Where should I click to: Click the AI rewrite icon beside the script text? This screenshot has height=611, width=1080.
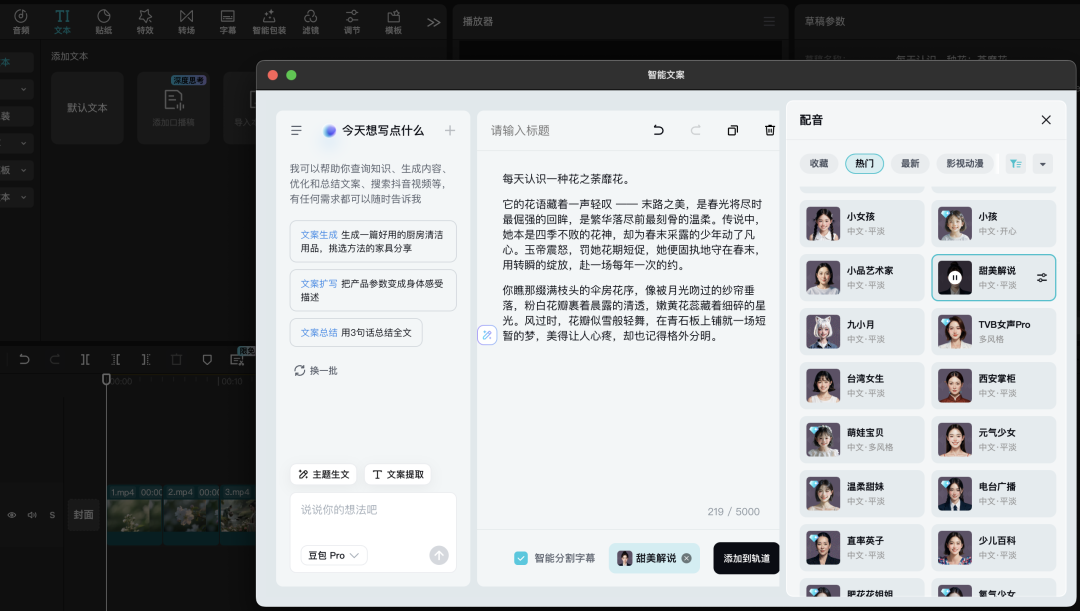pyautogui.click(x=487, y=335)
